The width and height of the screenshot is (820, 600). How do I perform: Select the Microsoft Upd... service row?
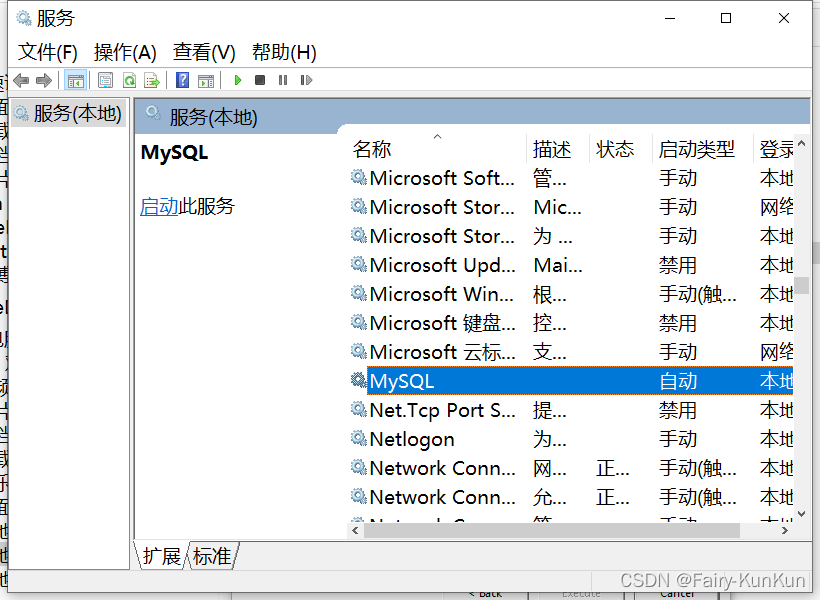(x=571, y=266)
